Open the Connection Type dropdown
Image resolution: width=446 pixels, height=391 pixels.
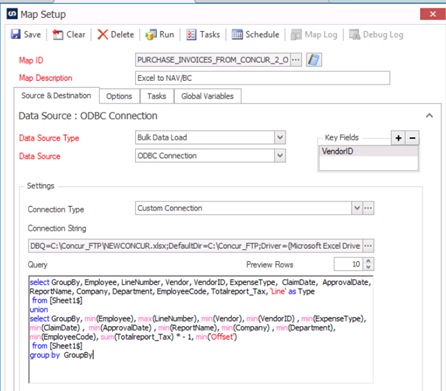(357, 208)
